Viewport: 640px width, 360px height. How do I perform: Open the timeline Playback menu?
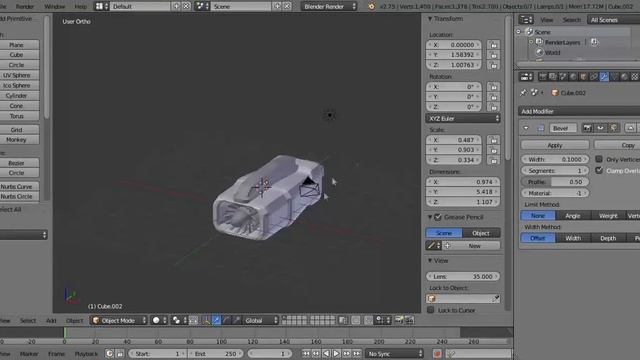[86, 354]
